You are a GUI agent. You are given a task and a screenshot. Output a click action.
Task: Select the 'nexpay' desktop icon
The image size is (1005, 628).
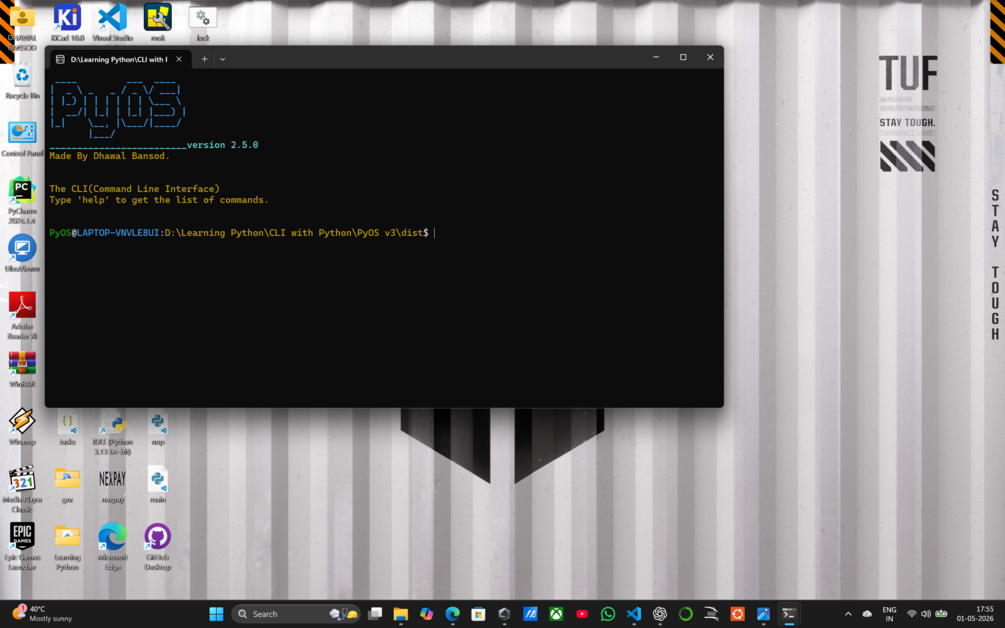click(x=112, y=485)
